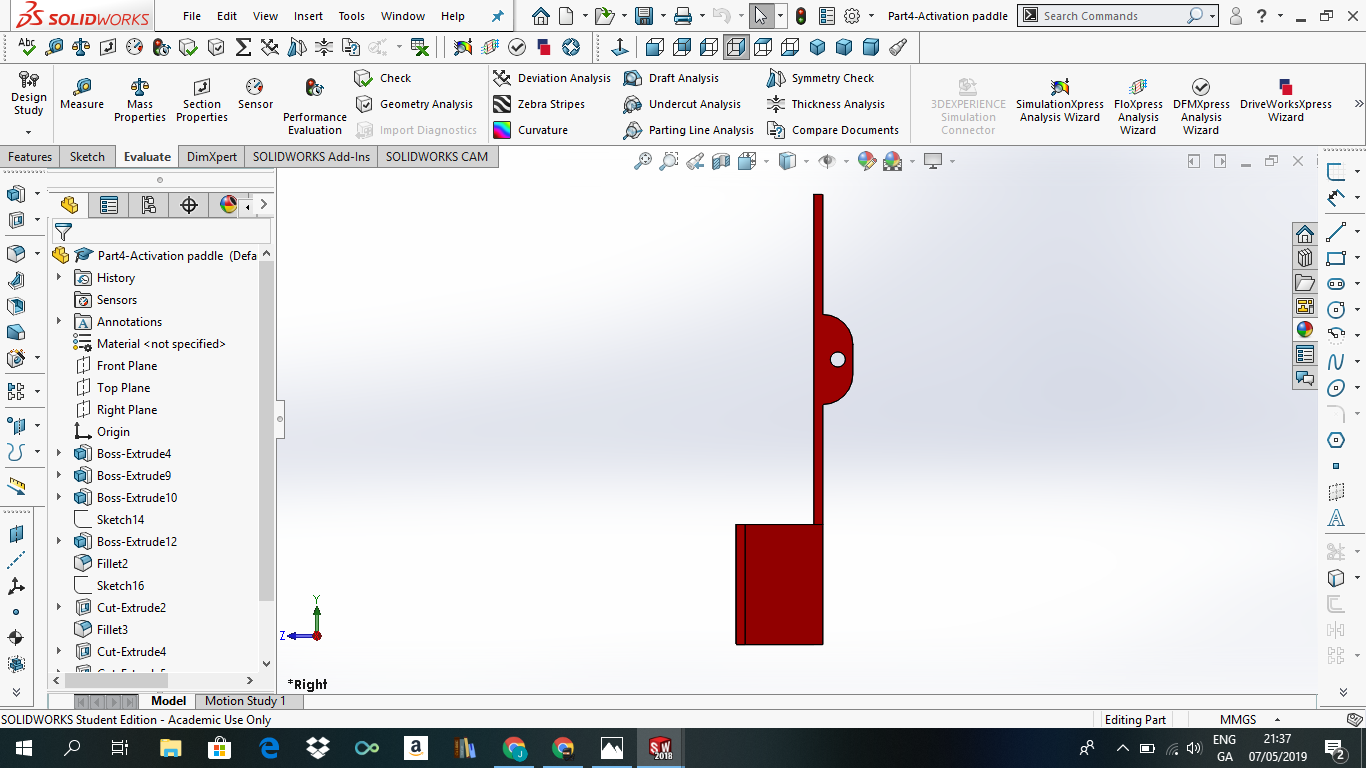Select Sketch14 in the feature tree
This screenshot has width=1366, height=768.
point(120,519)
